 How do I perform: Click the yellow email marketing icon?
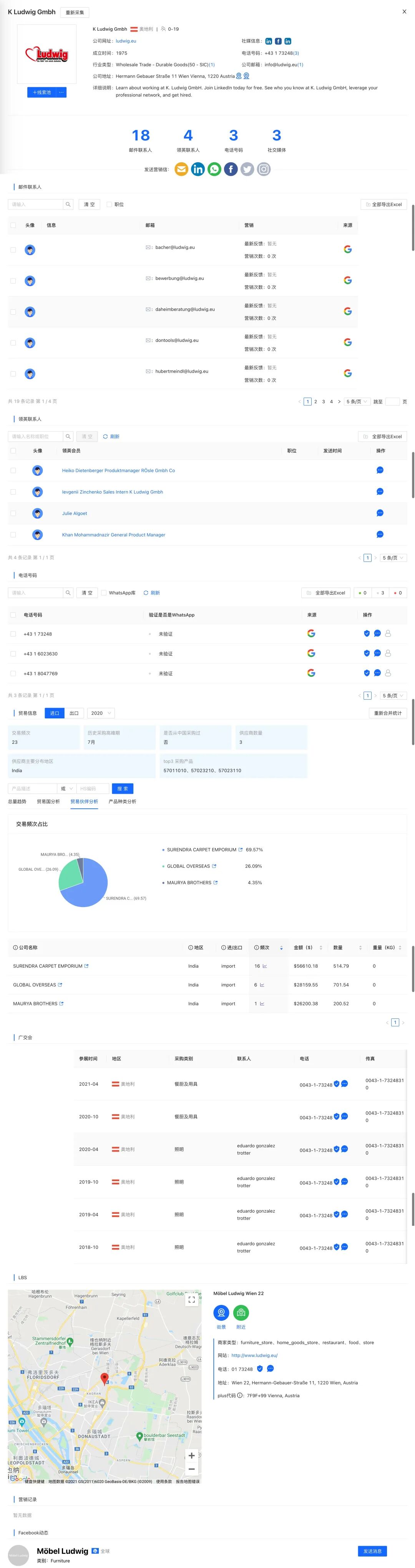[x=181, y=169]
